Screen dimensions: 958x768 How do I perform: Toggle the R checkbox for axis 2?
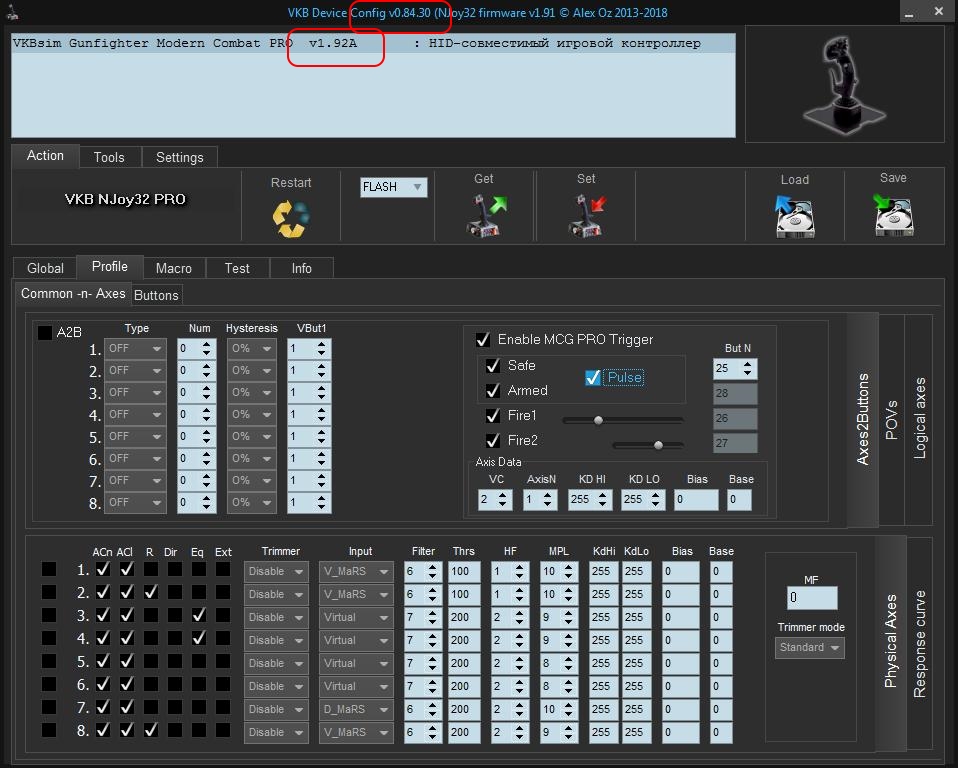point(151,592)
